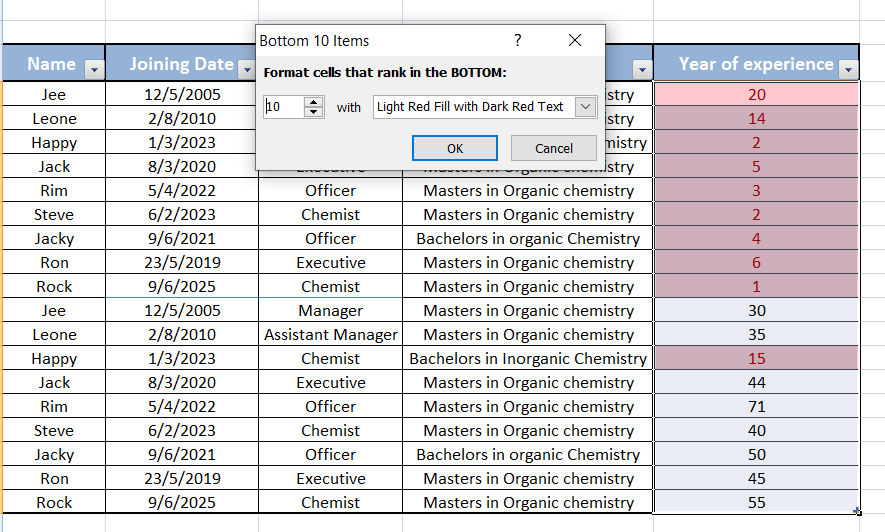This screenshot has width=885, height=532.
Task: Increase rank count with the up spinner arrow
Action: point(313,102)
